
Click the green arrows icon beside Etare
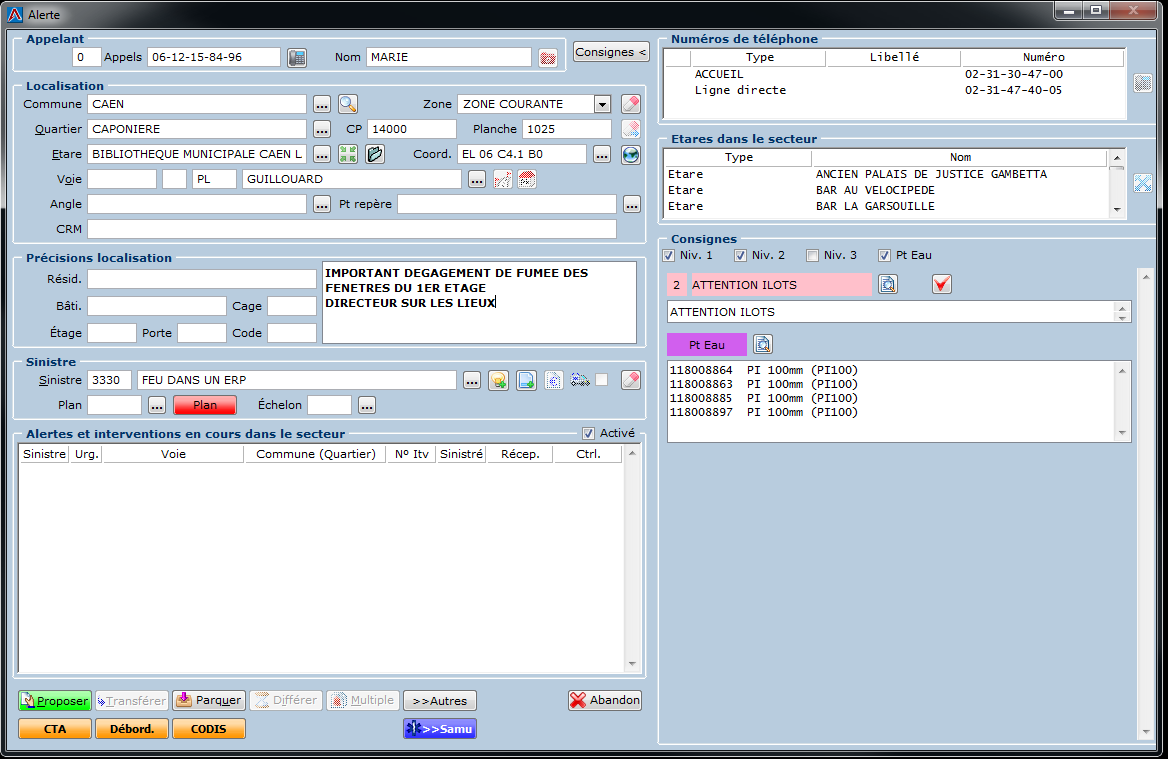348,154
